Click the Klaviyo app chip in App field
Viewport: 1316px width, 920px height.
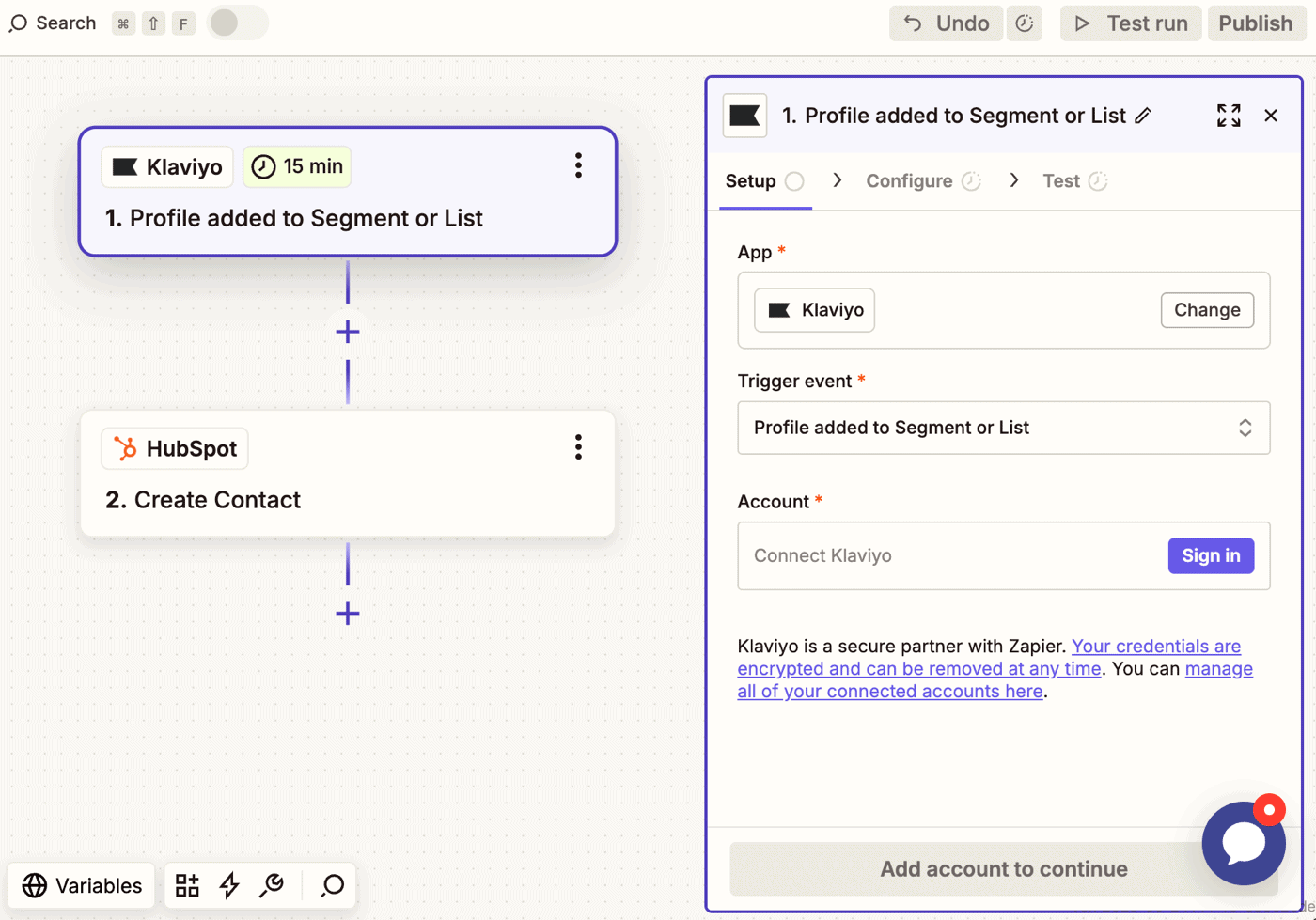click(815, 310)
